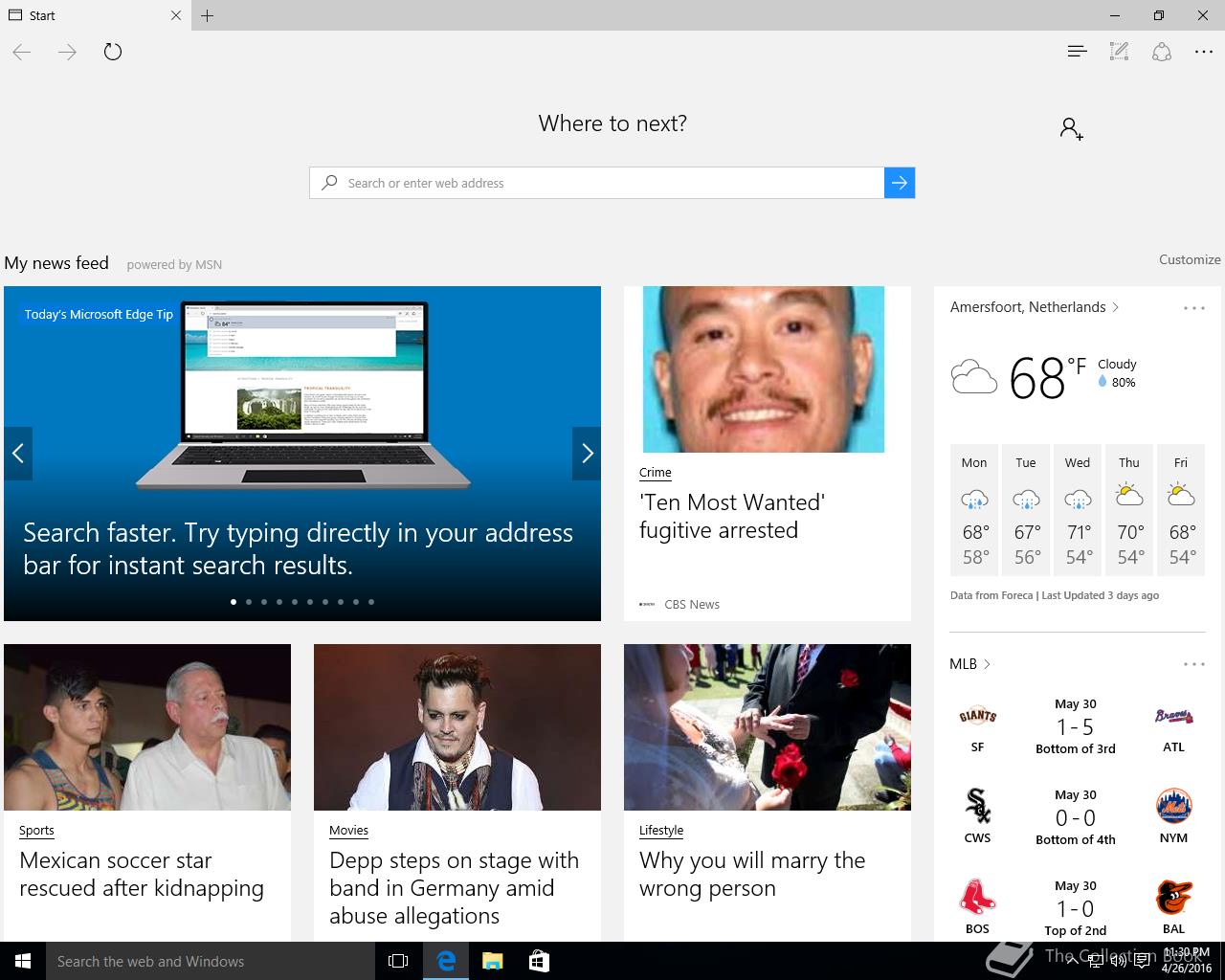
Task: Select first dot in carousel indicator
Action: click(x=234, y=602)
